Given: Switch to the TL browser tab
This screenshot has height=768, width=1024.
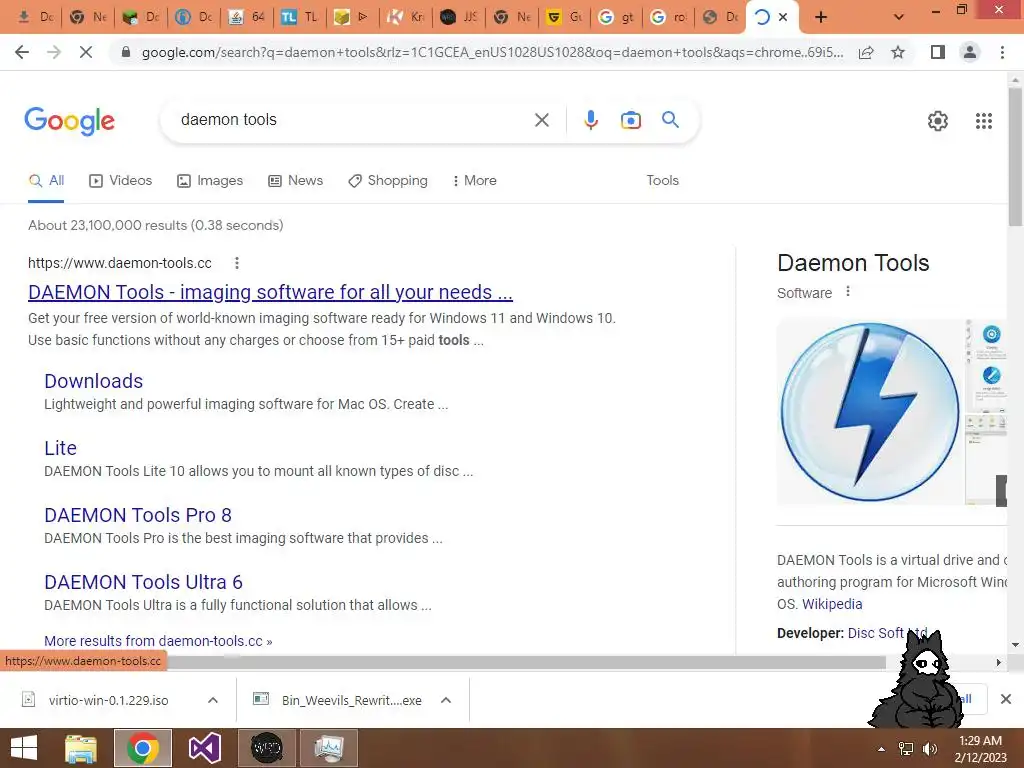Looking at the screenshot, I should click(x=300, y=17).
